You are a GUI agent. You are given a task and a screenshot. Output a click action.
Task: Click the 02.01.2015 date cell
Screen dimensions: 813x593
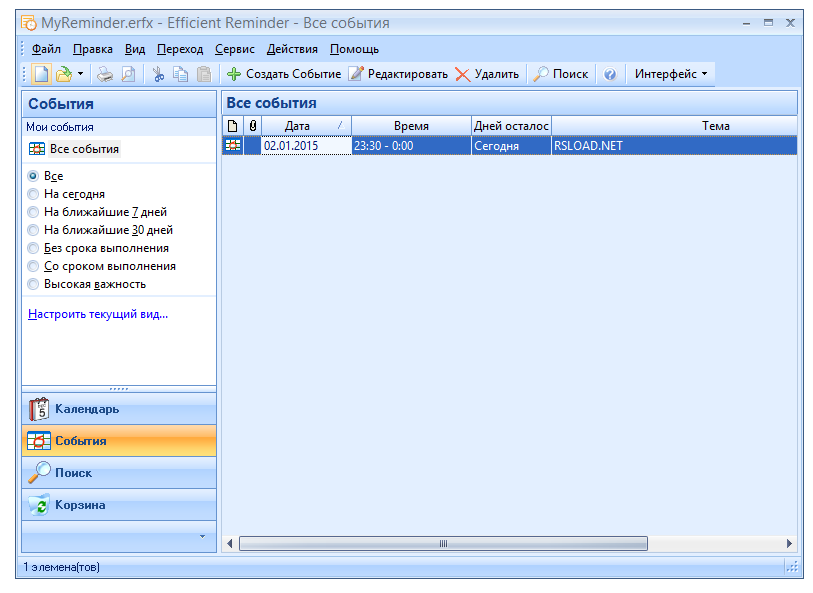tap(306, 146)
